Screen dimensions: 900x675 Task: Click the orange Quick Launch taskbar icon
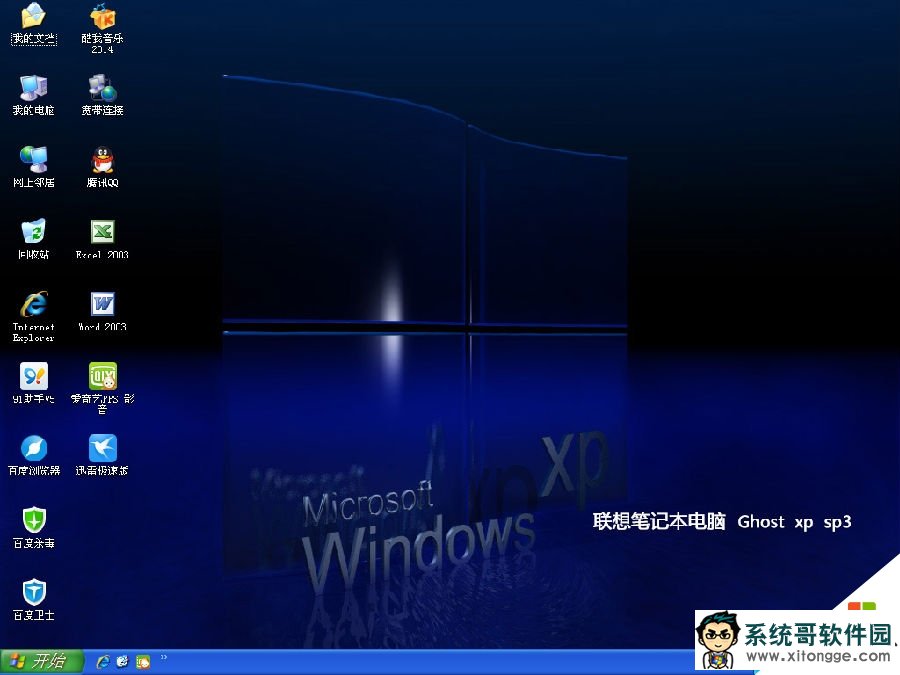coord(143,661)
